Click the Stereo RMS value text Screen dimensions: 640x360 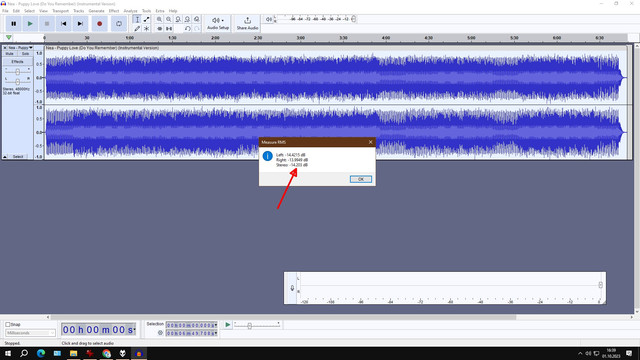(292, 165)
